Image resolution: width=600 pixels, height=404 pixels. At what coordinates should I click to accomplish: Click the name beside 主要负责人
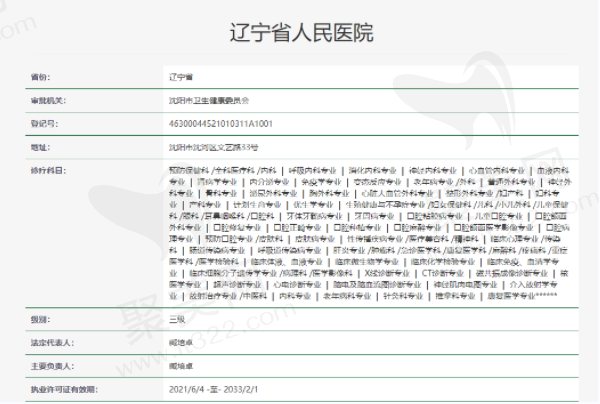coord(181,367)
